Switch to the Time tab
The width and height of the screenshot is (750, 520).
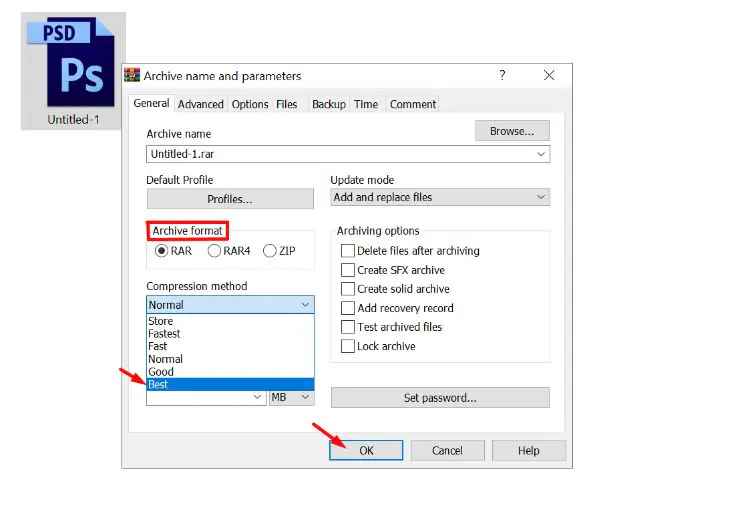(x=366, y=104)
